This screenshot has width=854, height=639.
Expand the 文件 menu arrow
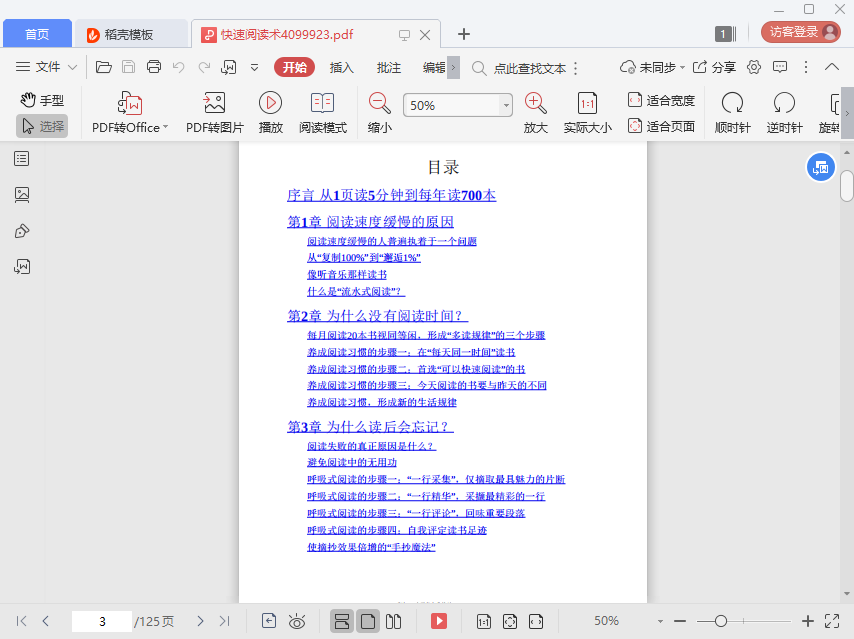pyautogui.click(x=72, y=67)
